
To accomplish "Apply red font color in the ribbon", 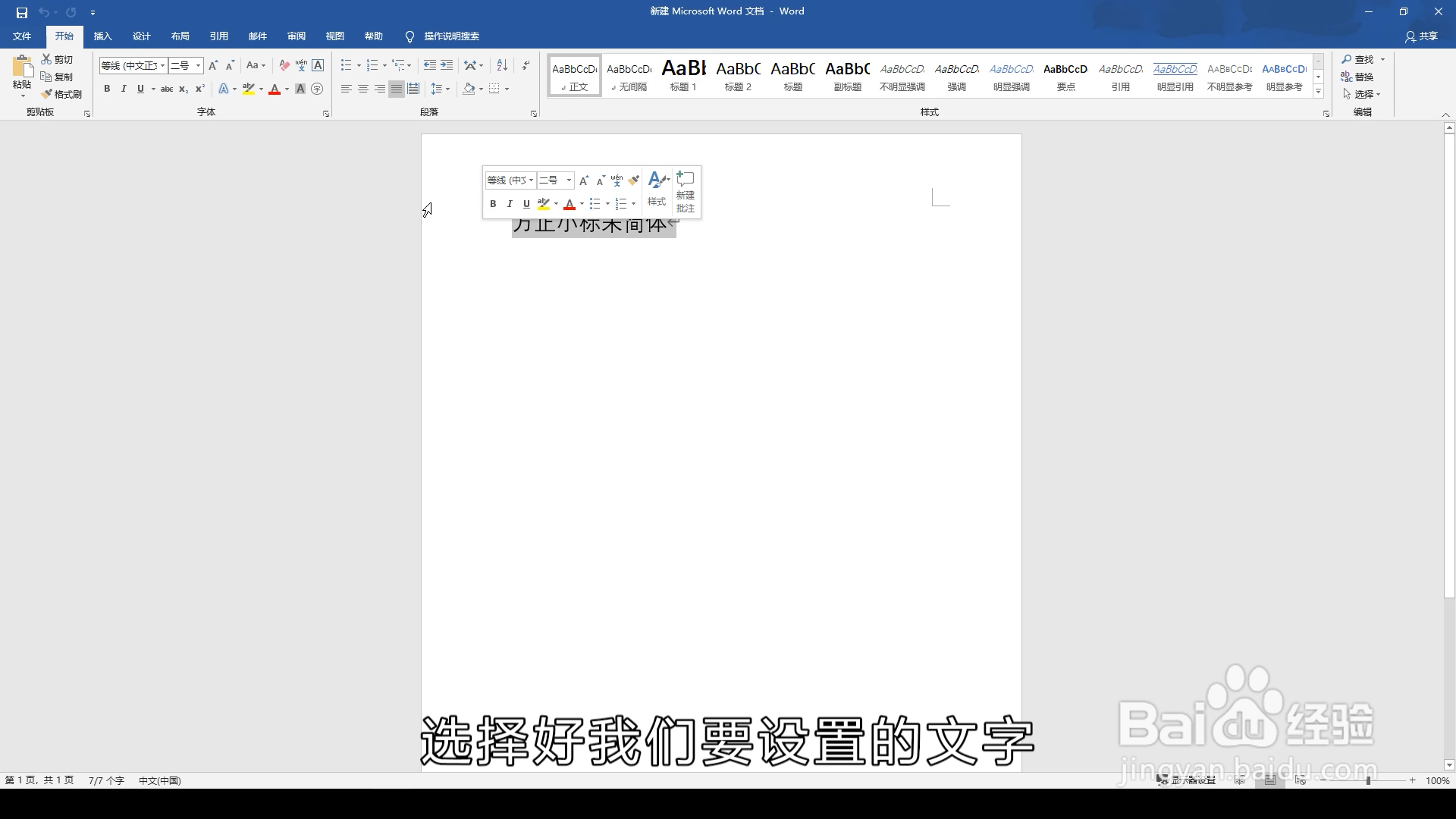I will 275,89.
